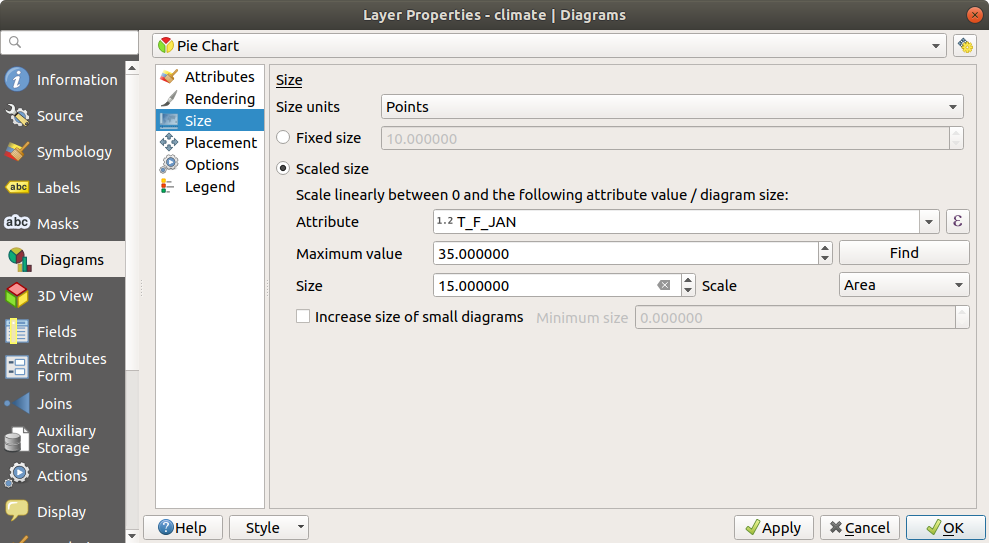Viewport: 989px width, 543px height.
Task: Select the Fixed size radio button
Action: click(x=284, y=138)
